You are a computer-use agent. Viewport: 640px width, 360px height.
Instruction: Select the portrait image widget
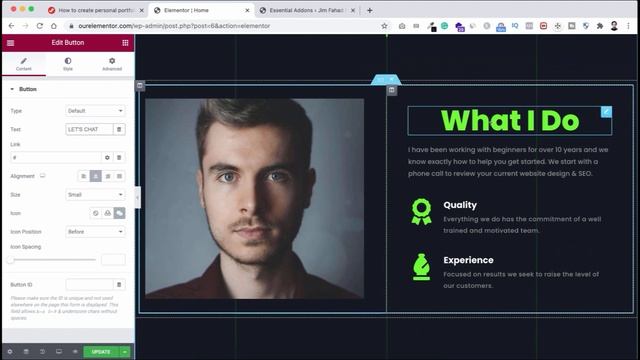(x=255, y=198)
